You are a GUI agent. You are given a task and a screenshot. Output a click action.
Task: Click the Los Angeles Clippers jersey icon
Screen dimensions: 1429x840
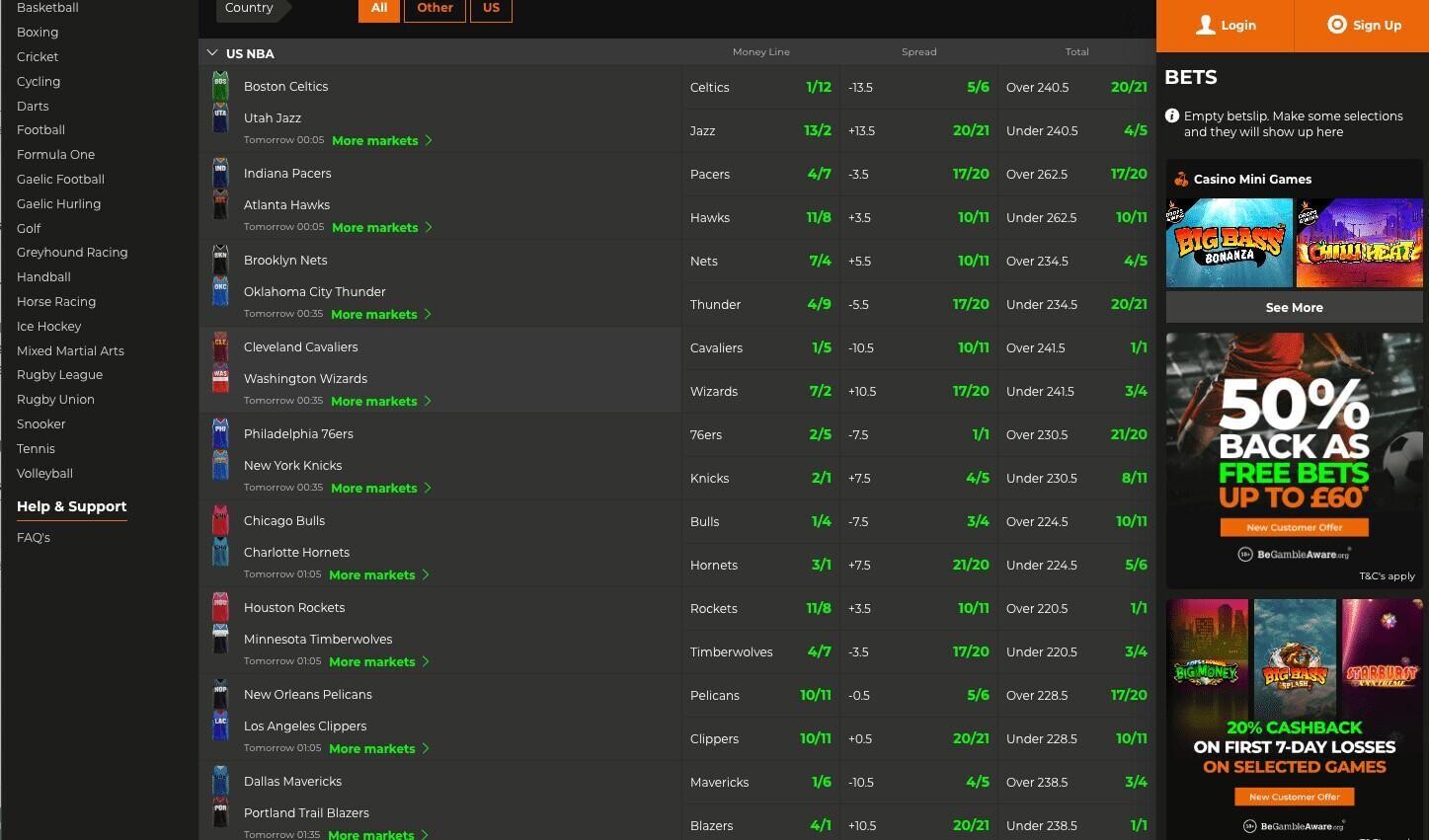pos(220,725)
